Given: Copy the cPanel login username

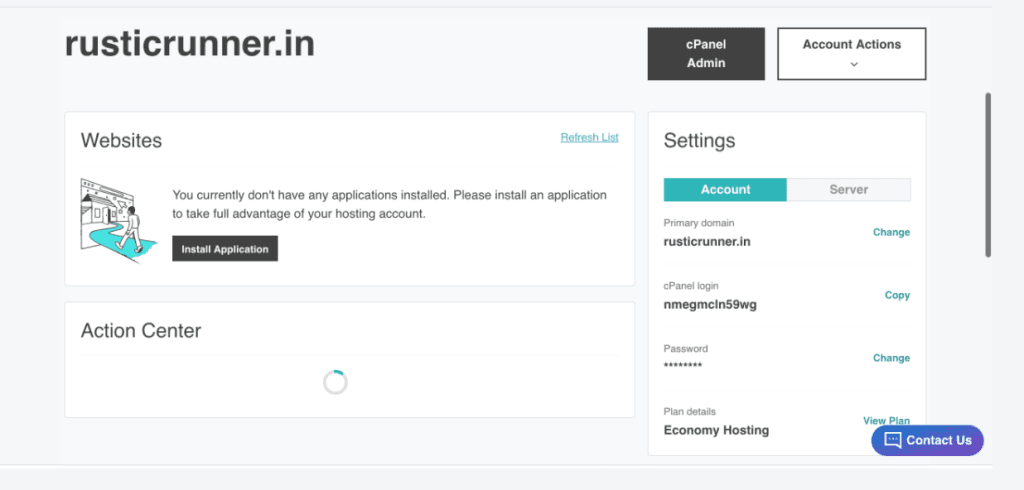Looking at the screenshot, I should tap(897, 295).
